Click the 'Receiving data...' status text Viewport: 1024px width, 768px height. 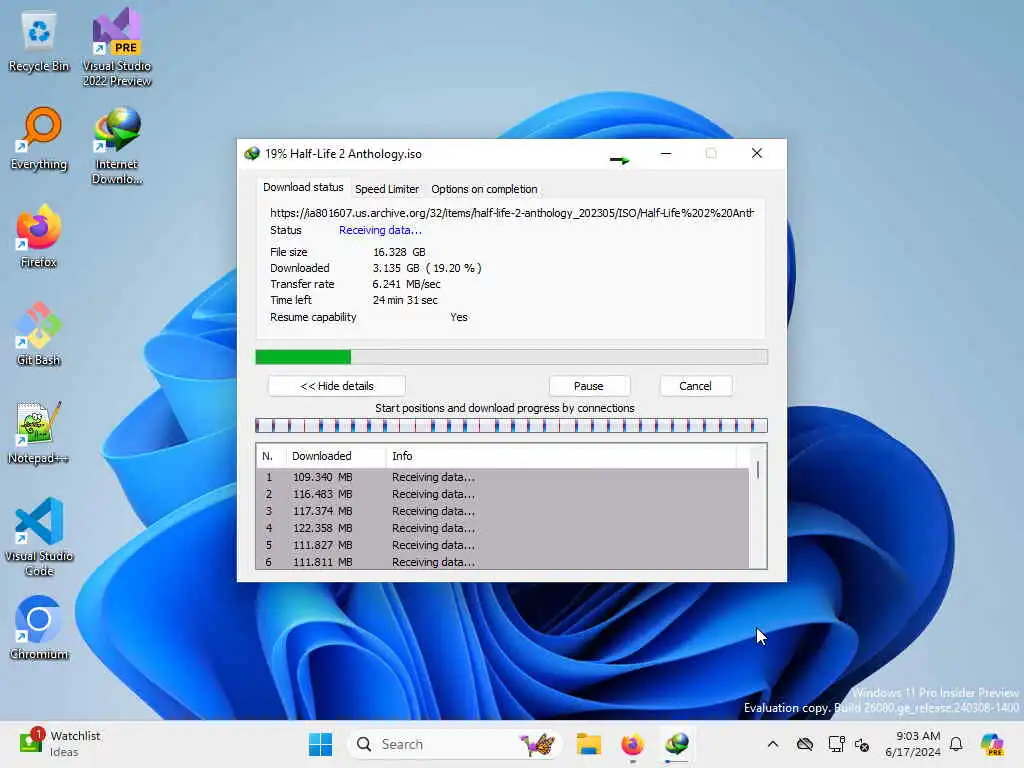click(x=380, y=230)
